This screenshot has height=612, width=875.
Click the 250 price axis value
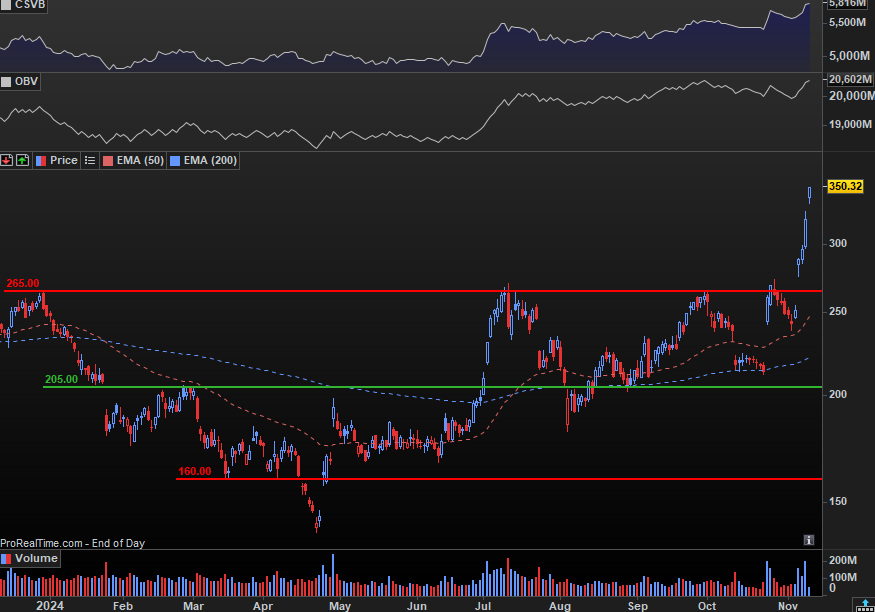click(x=838, y=311)
